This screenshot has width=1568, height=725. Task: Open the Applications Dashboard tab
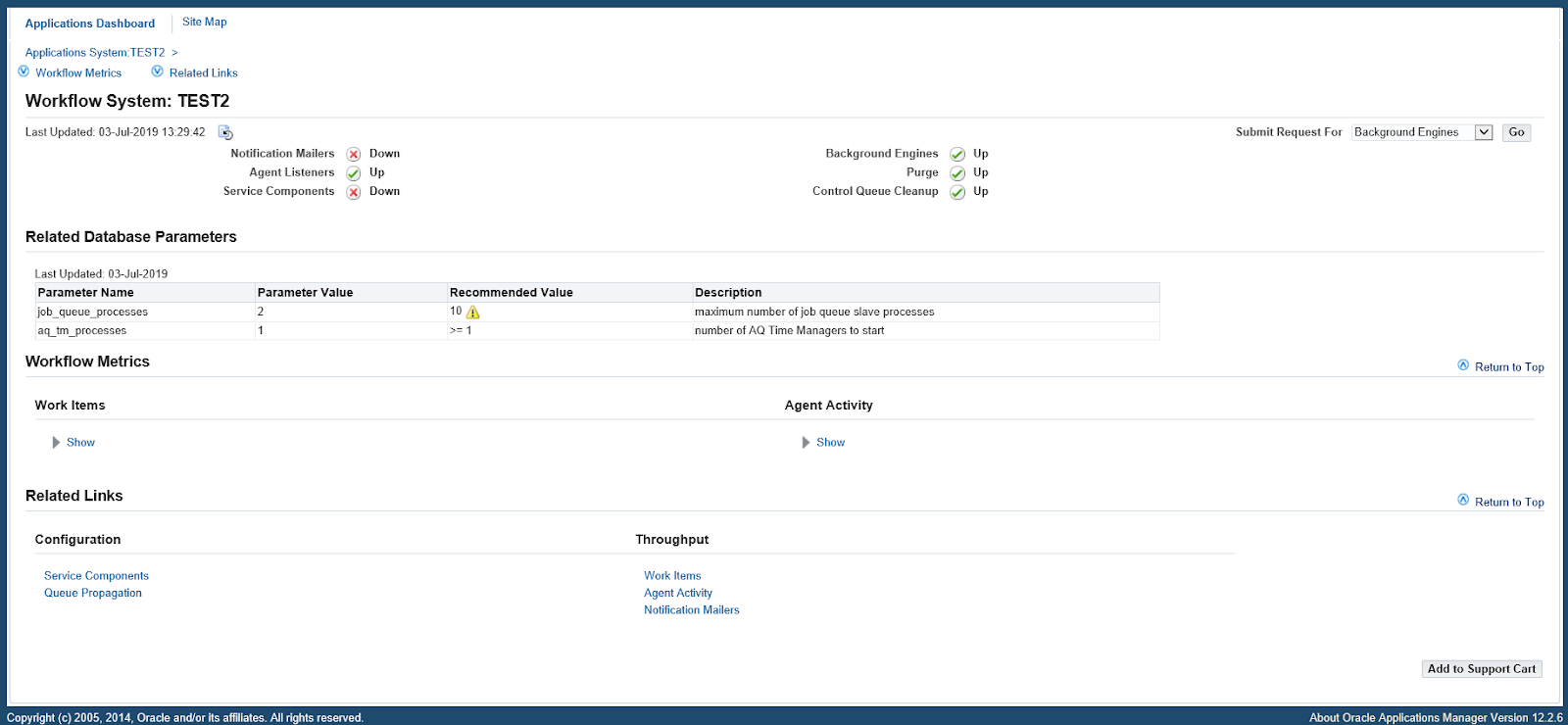tap(90, 24)
